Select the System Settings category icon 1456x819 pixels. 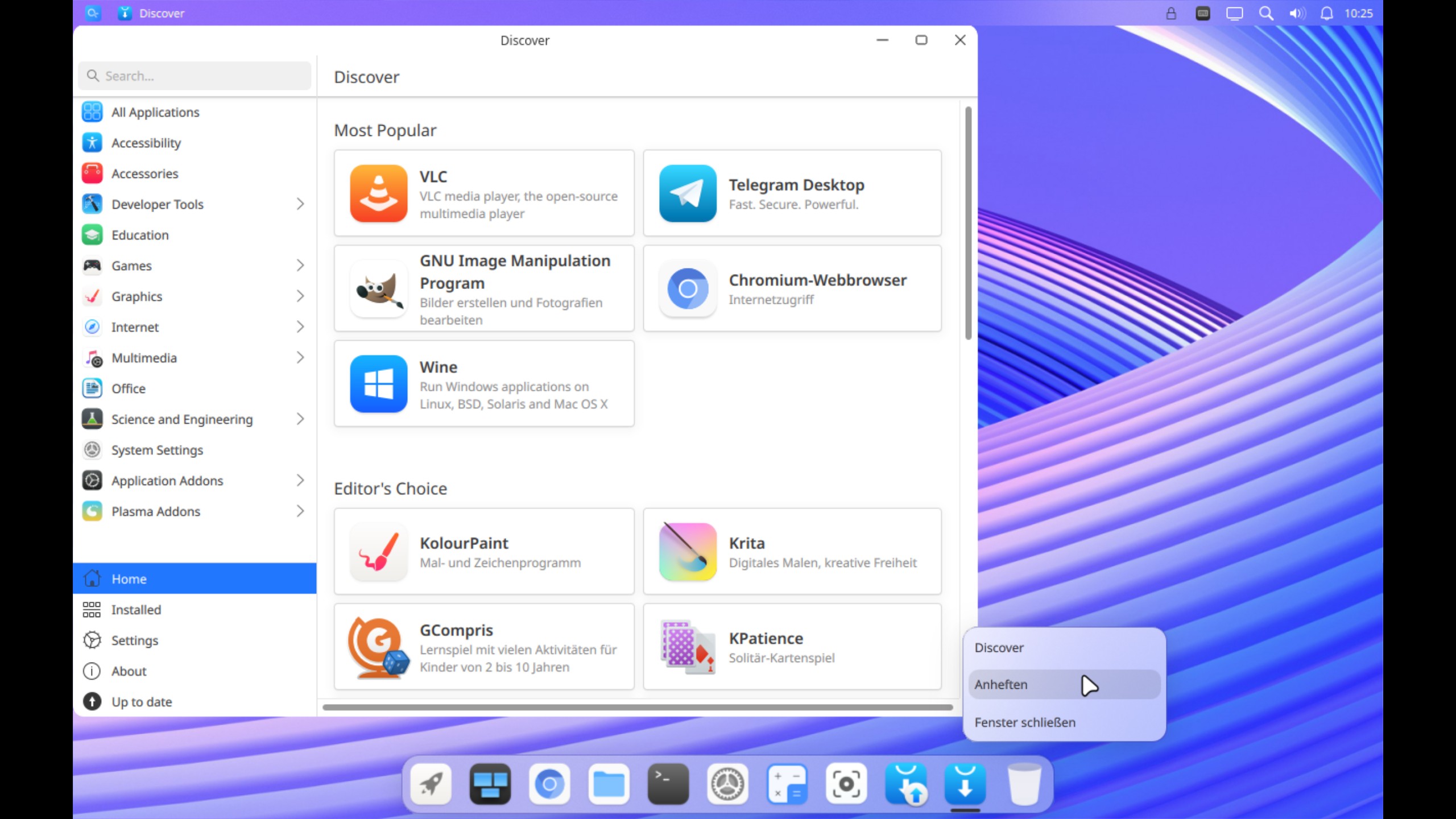pyautogui.click(x=92, y=450)
